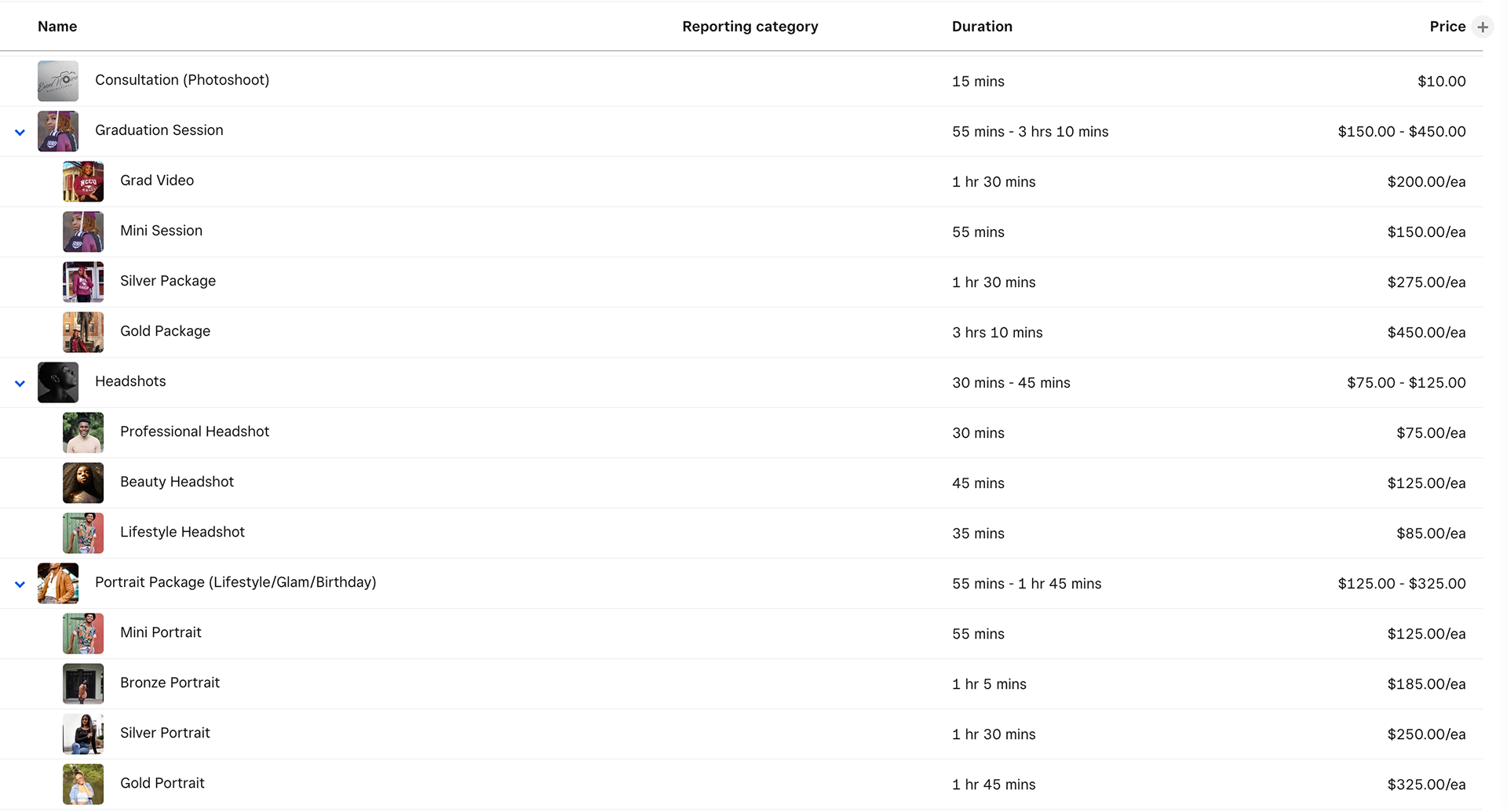The image size is (1507, 812).
Task: Open the Lifestyle Headshot service
Action: coord(182,532)
